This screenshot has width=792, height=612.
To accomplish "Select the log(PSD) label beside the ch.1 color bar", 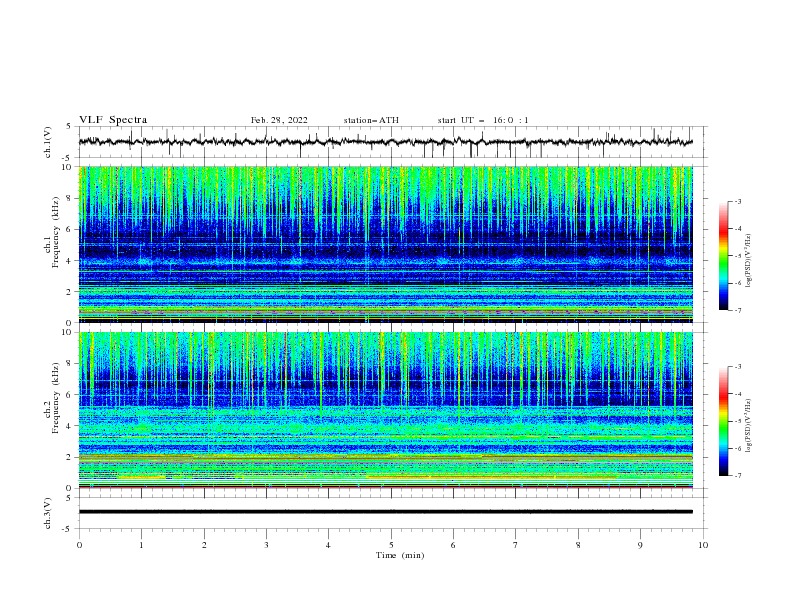I will point(749,261).
